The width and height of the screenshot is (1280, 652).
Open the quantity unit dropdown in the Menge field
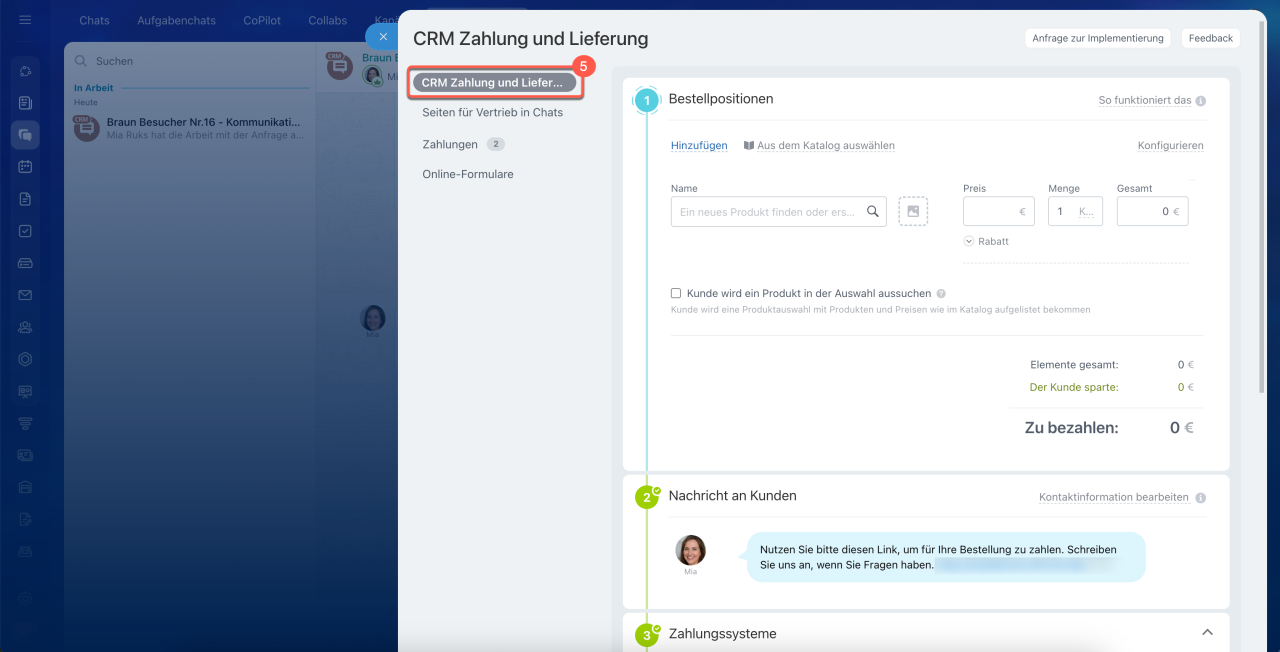click(x=1087, y=212)
